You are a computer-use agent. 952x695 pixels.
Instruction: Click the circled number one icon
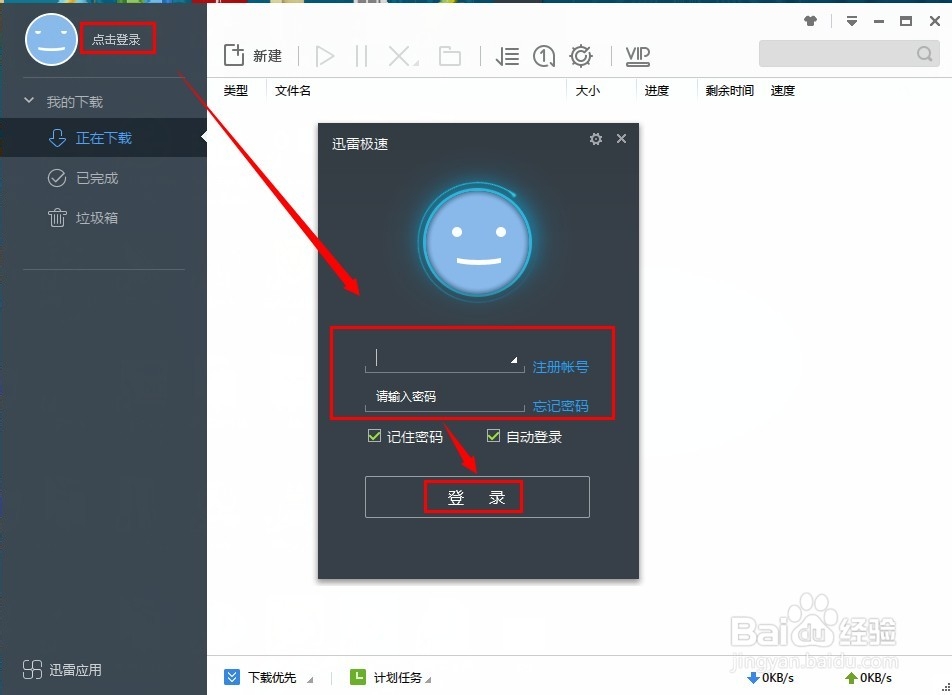click(544, 56)
